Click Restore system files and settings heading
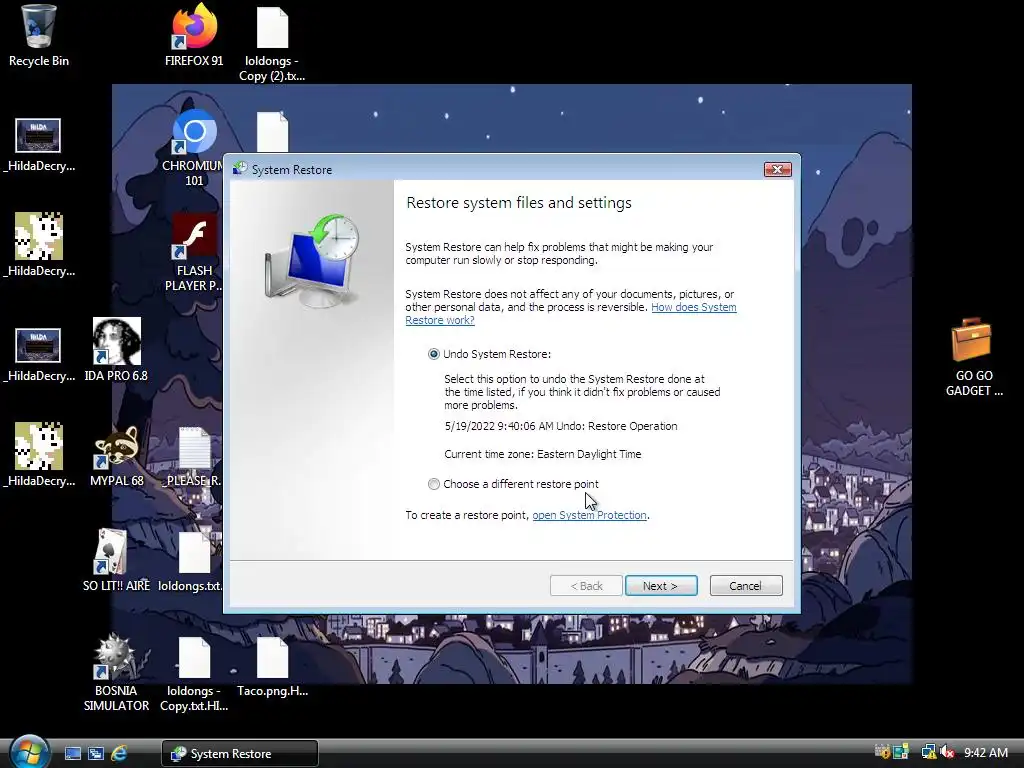 click(x=519, y=203)
